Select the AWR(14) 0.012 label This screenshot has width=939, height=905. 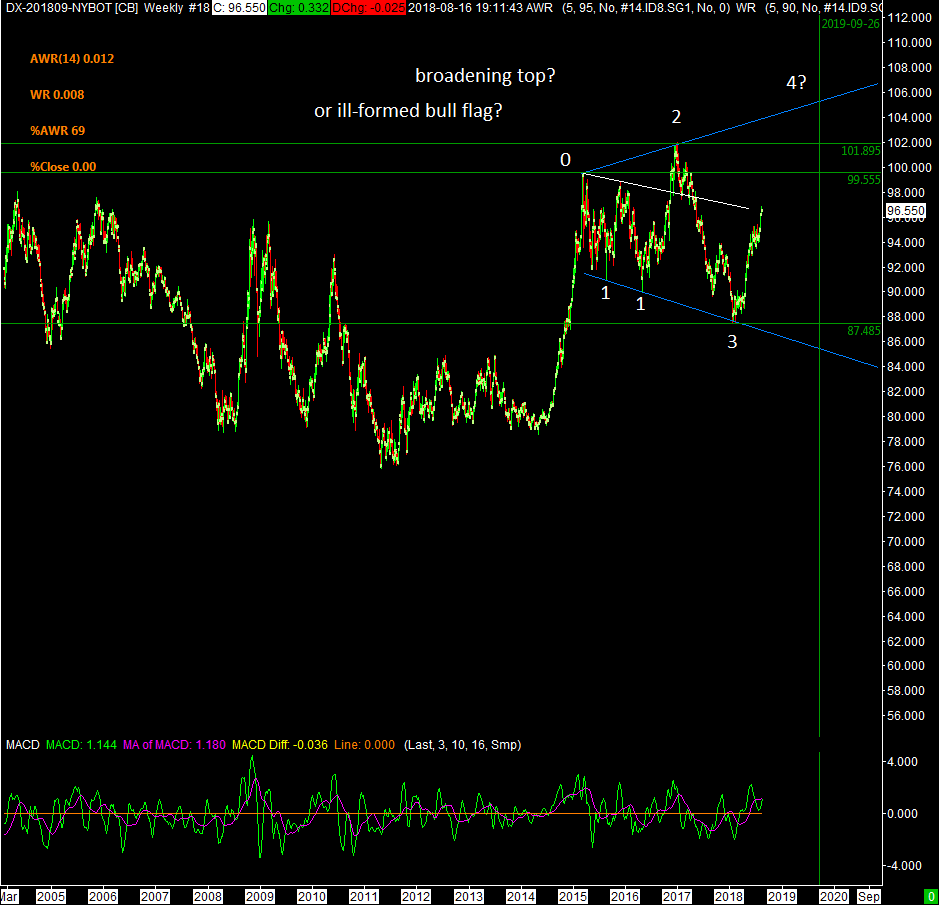pos(72,59)
